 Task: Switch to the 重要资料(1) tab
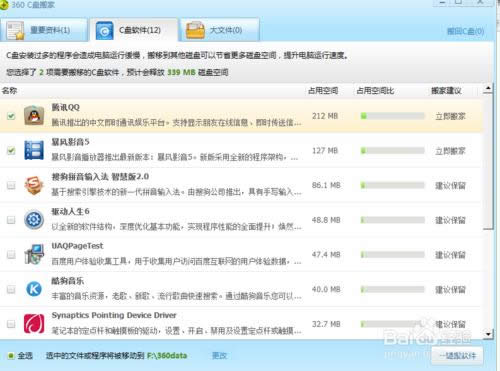click(x=44, y=30)
